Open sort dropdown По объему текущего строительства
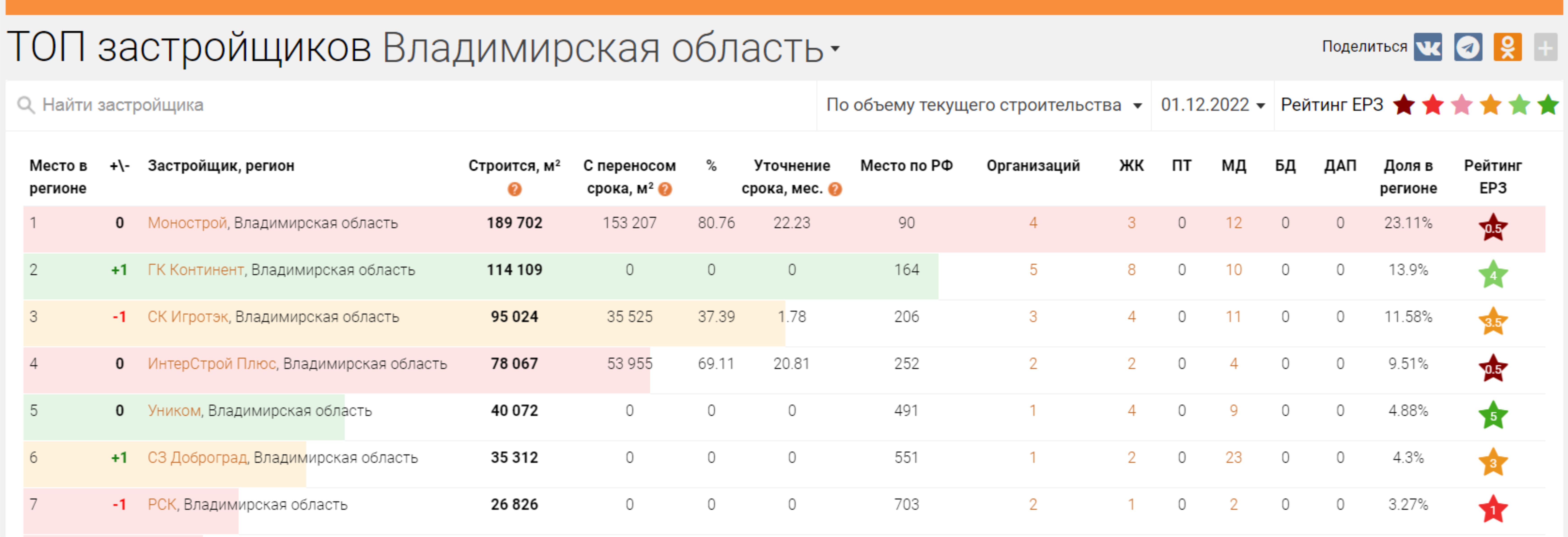This screenshot has width=1568, height=537. click(x=982, y=105)
